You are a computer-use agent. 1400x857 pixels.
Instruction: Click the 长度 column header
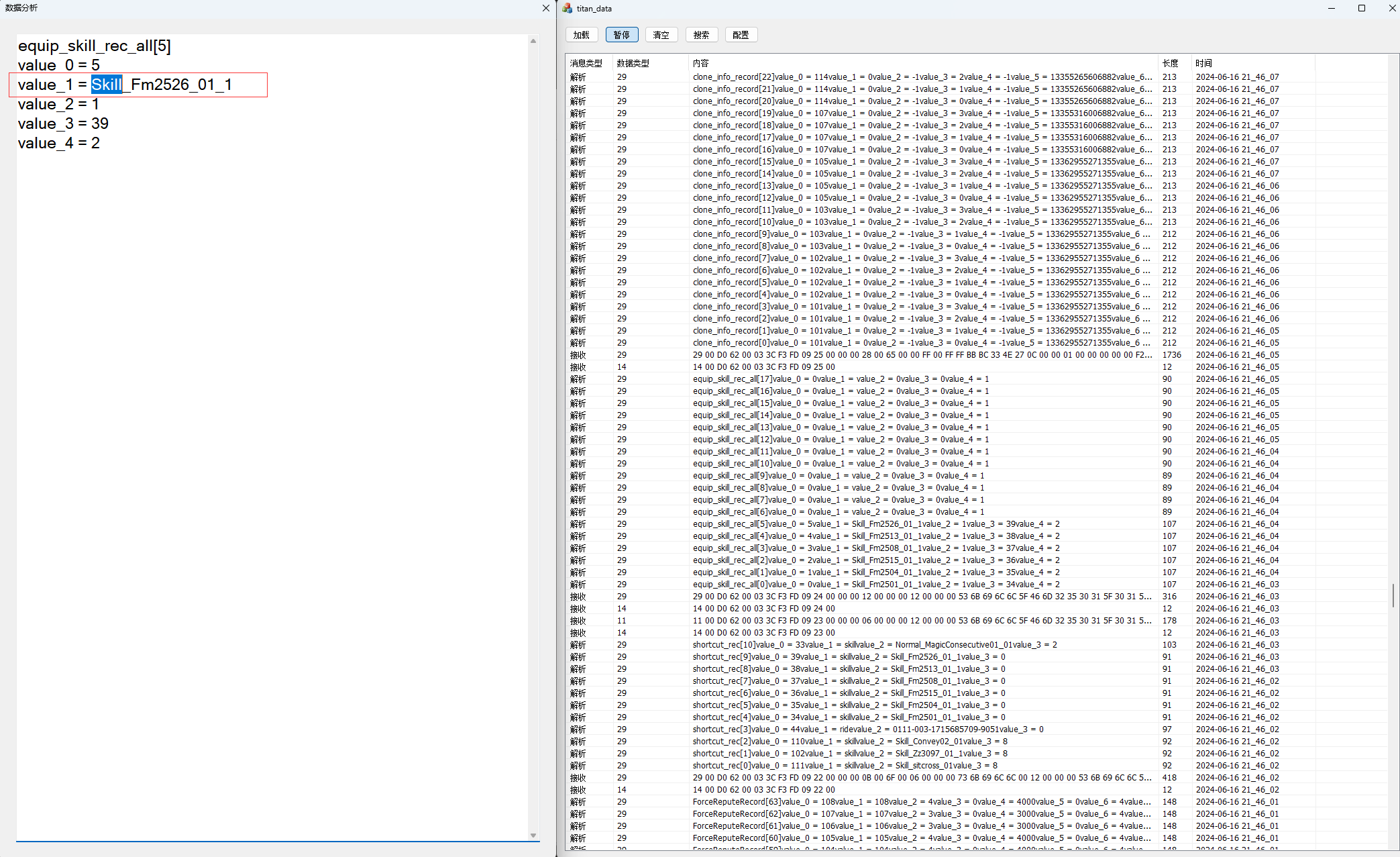point(1170,63)
